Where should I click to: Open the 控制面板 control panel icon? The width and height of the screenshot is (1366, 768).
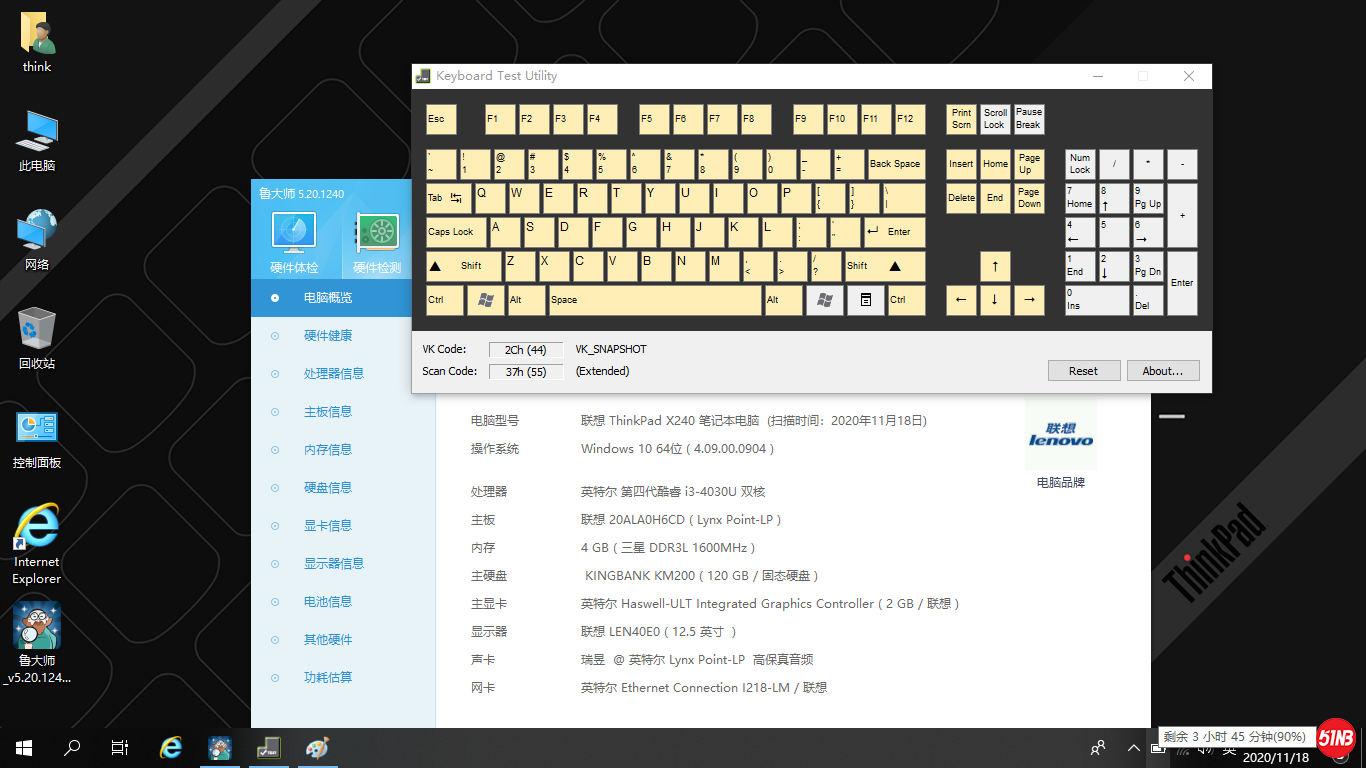37,428
